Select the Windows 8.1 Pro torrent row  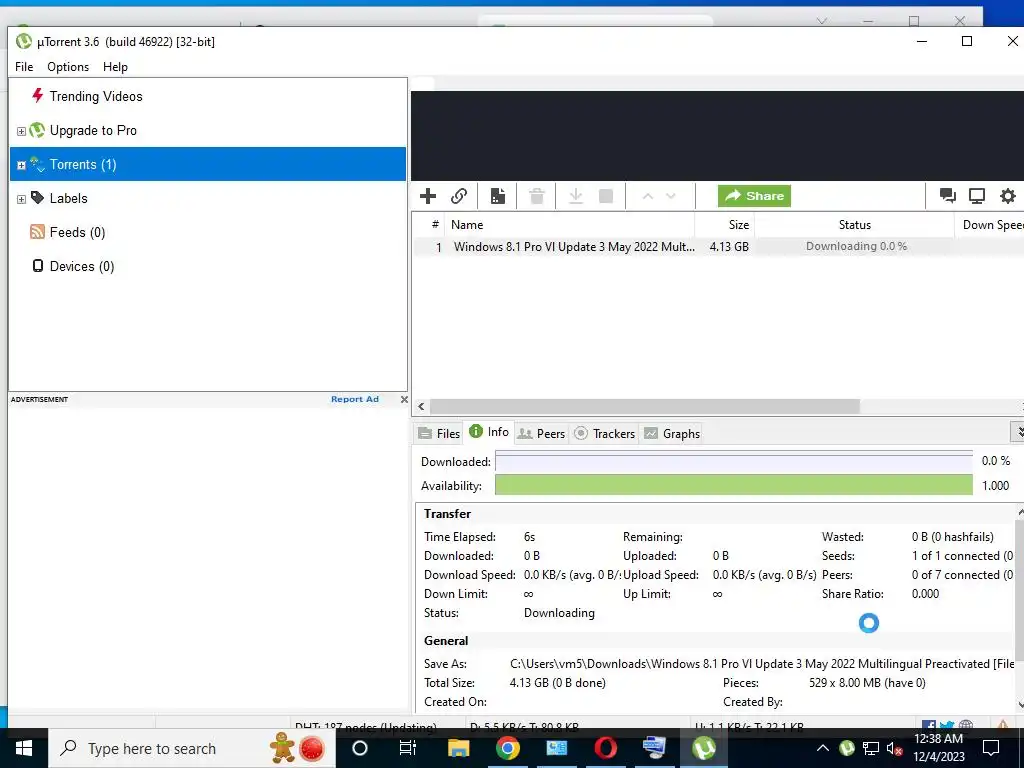pos(718,247)
